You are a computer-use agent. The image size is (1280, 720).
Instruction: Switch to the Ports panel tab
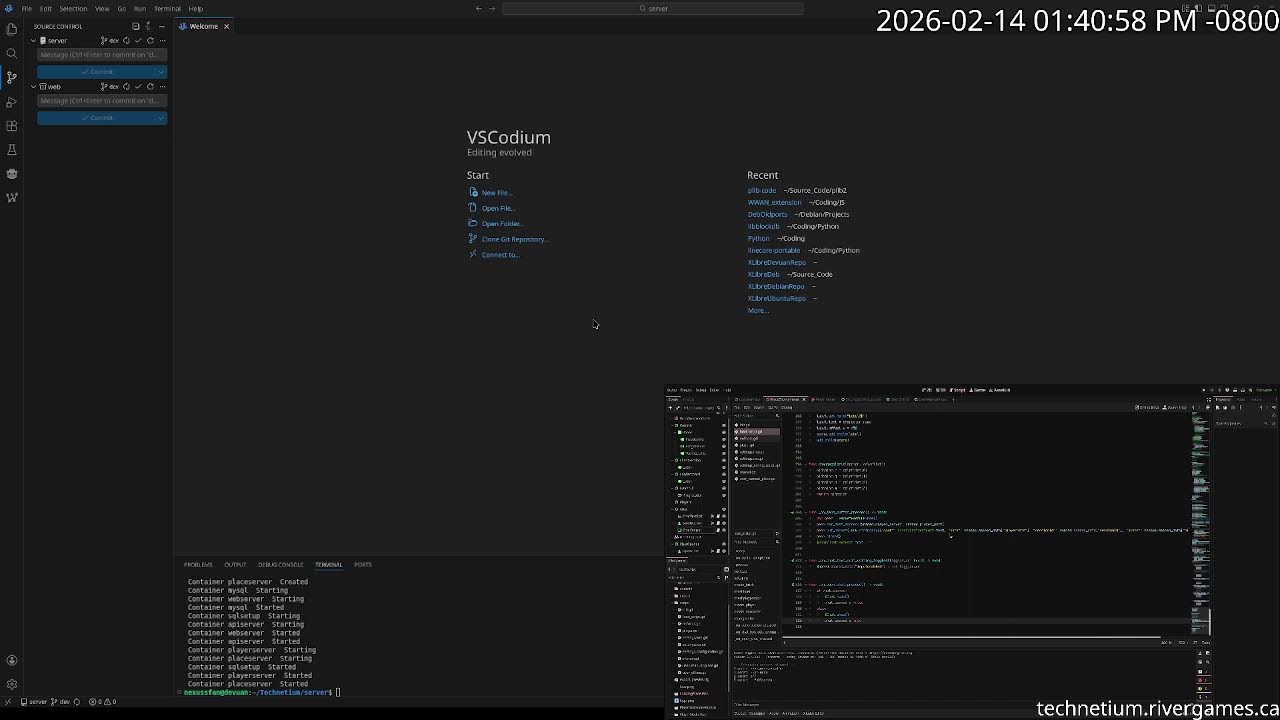pos(363,565)
